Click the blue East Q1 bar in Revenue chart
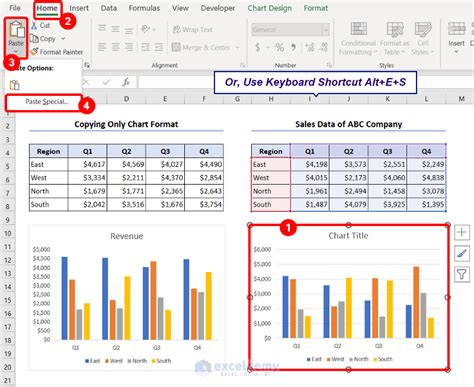 coord(65,298)
